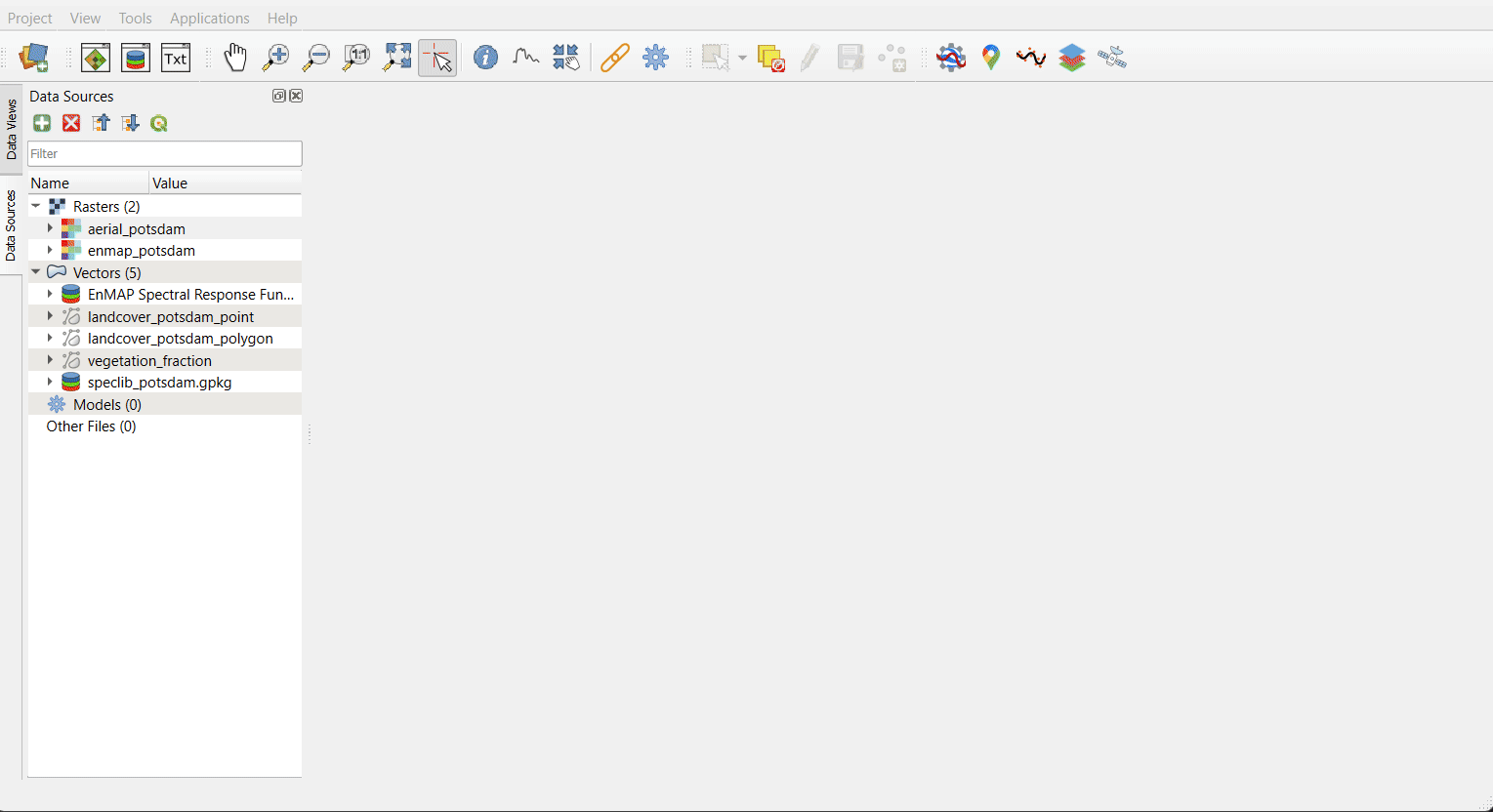Activate the Identify info tool
This screenshot has width=1493, height=812.
point(485,59)
